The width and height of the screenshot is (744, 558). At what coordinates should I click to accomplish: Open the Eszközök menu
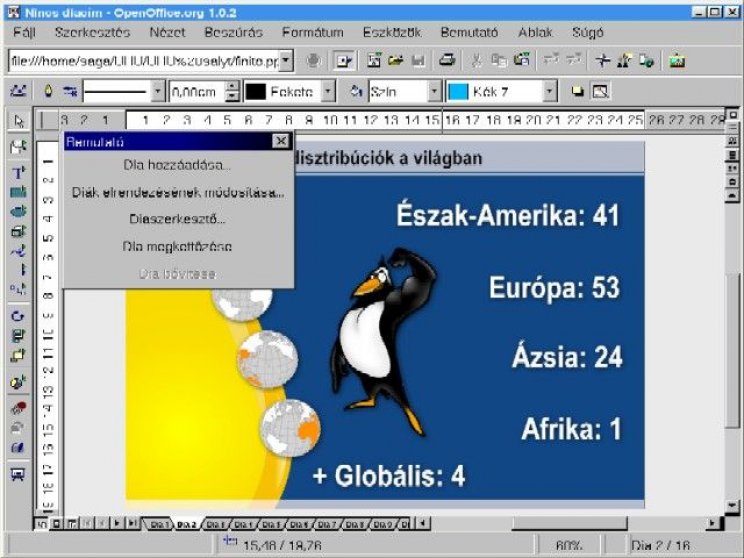click(x=392, y=32)
